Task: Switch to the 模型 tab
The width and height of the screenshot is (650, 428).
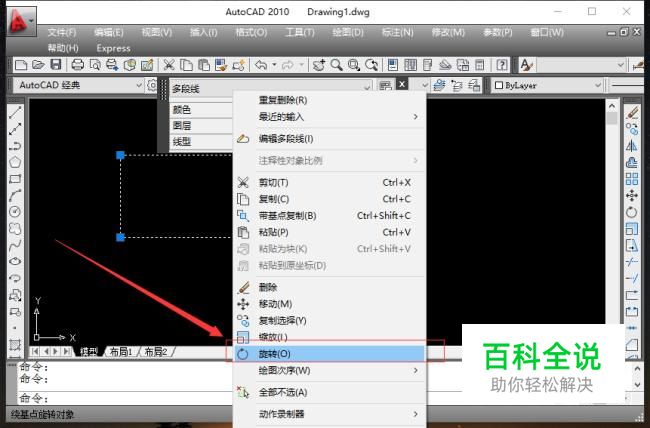Action: (x=89, y=352)
